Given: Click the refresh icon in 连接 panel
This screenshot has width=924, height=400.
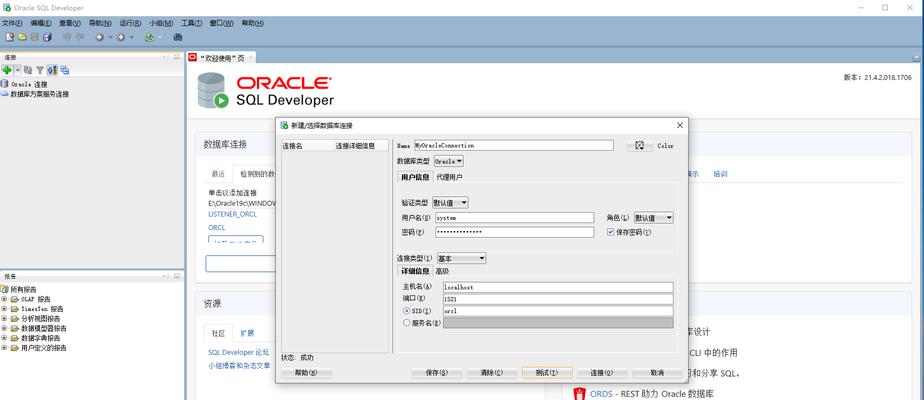Looking at the screenshot, I should 28,70.
